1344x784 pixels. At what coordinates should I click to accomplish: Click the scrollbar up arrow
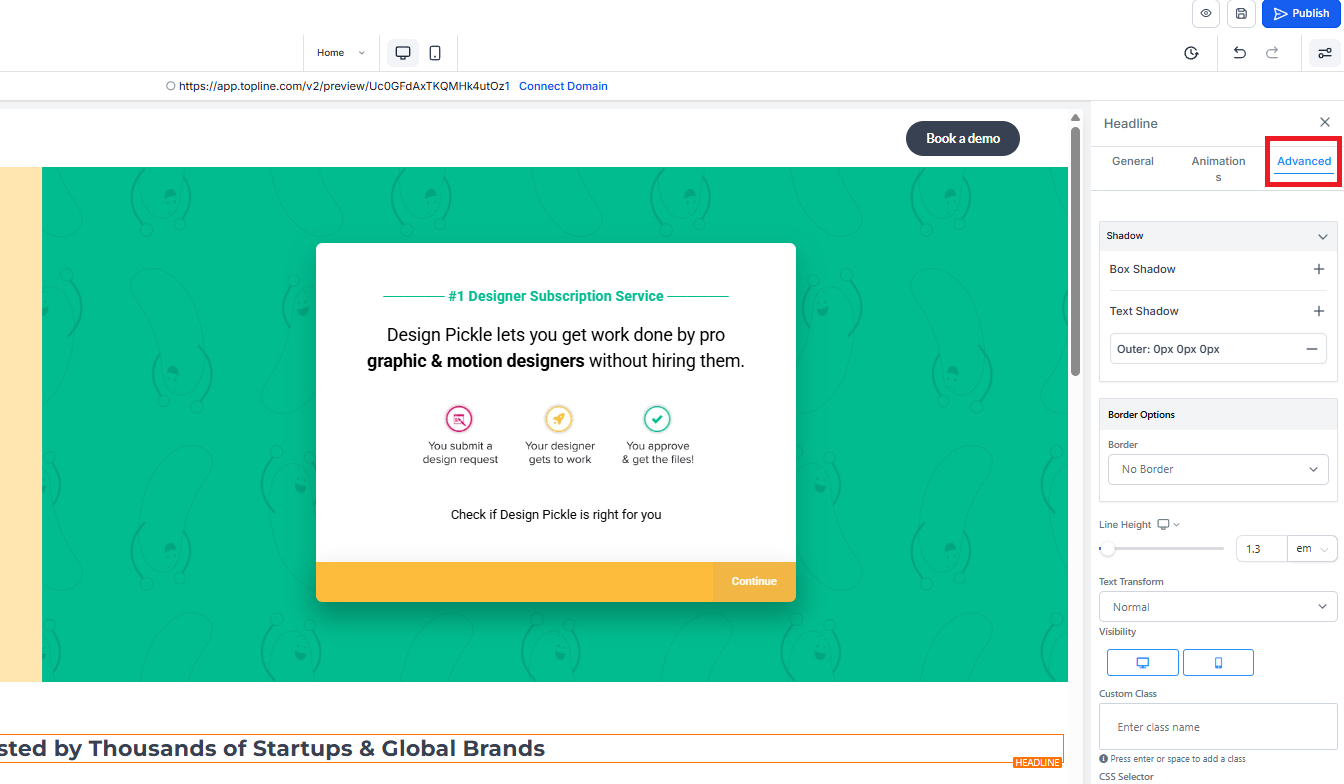[x=1076, y=117]
